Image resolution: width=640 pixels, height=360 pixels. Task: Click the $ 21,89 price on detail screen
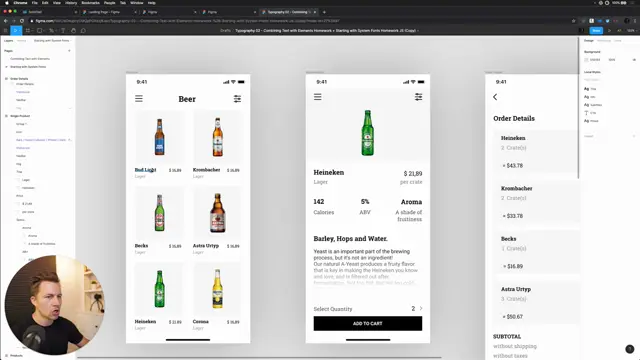(x=413, y=173)
